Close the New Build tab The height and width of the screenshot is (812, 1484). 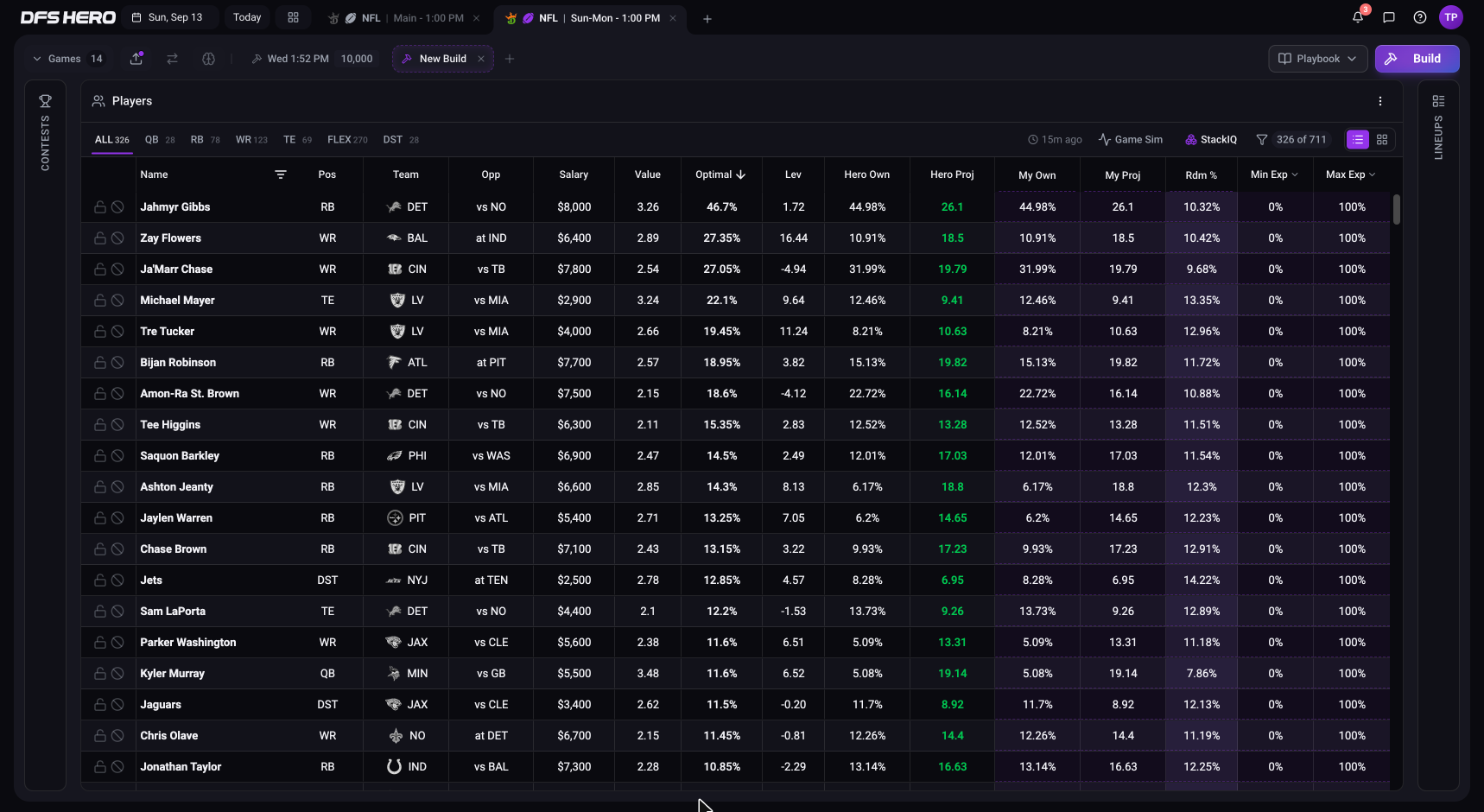click(480, 59)
